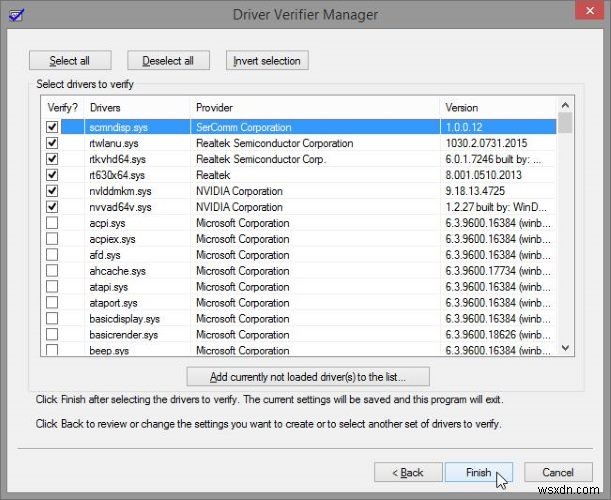
Task: Sort list by Drivers column header
Action: click(x=138, y=108)
